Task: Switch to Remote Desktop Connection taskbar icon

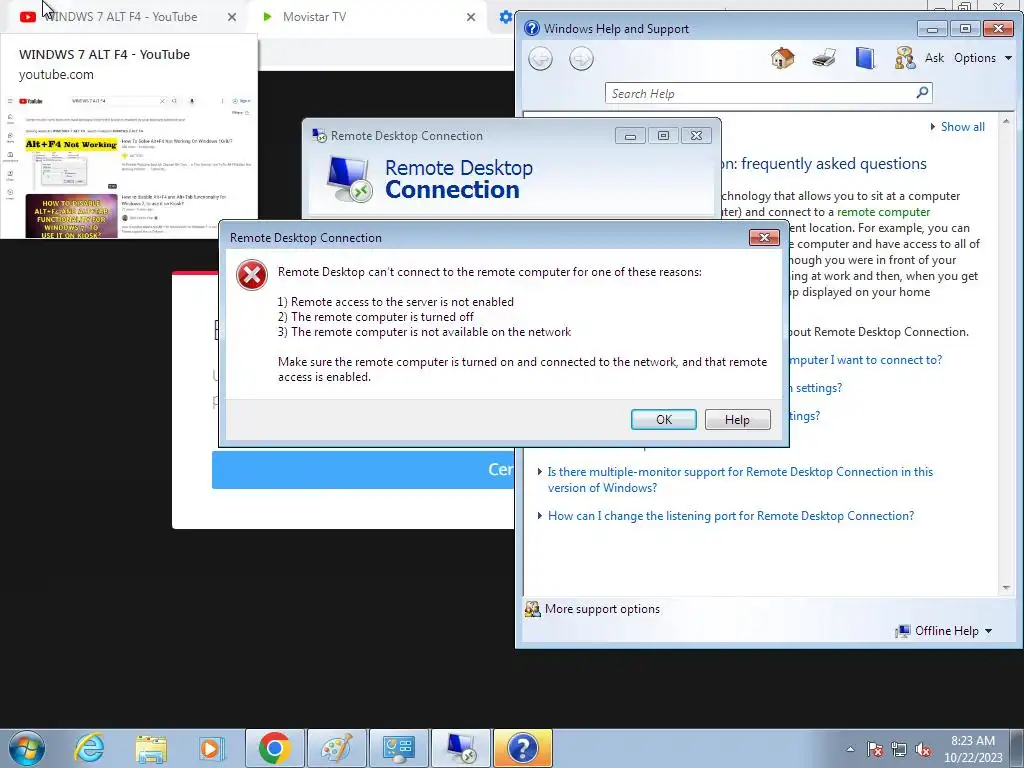Action: [460, 748]
